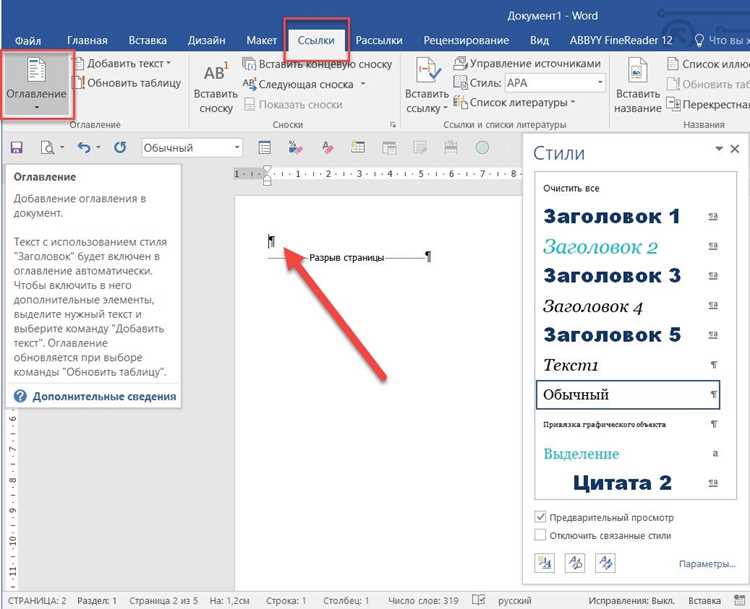
Task: Open the Оглавление table of contents button
Action: 37,84
